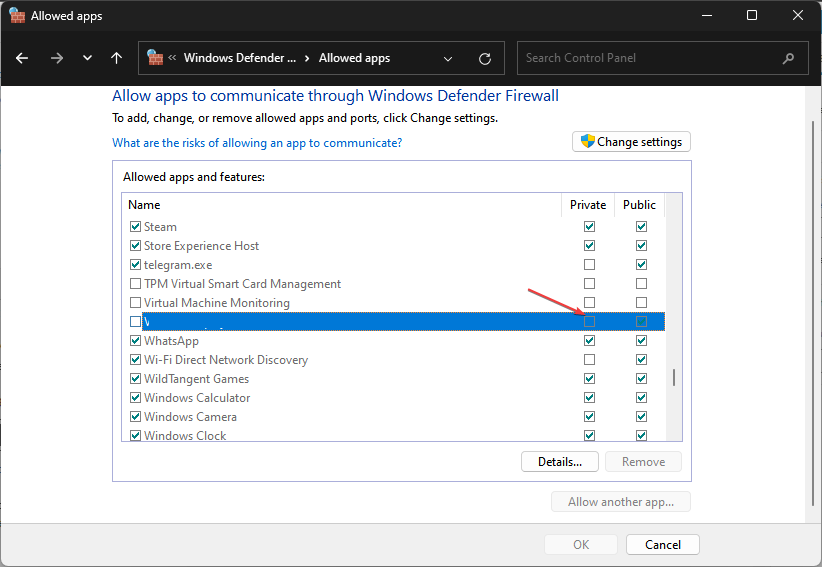Image resolution: width=822 pixels, height=567 pixels.
Task: Click the search magnifier icon
Action: [x=789, y=58]
